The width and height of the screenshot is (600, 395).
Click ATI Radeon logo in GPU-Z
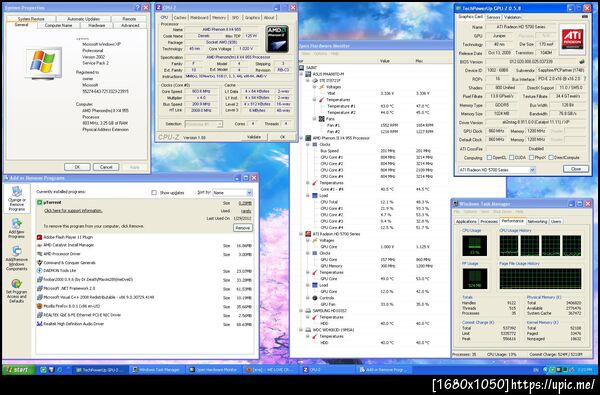[x=572, y=39]
